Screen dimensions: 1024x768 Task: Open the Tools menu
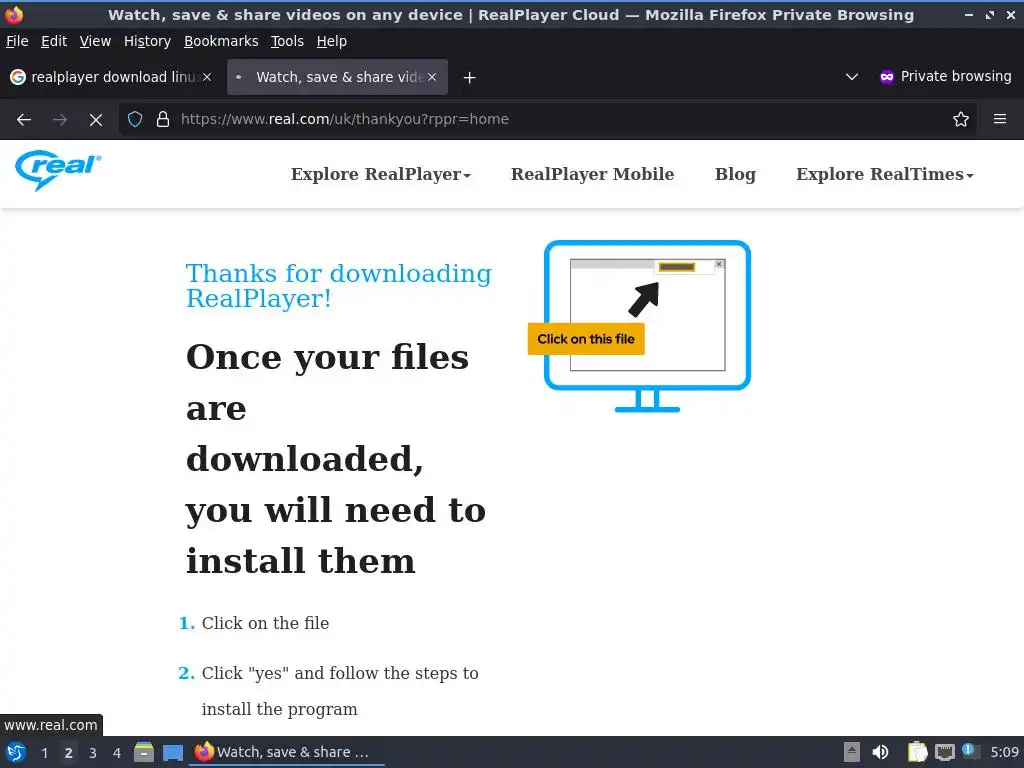(x=287, y=41)
